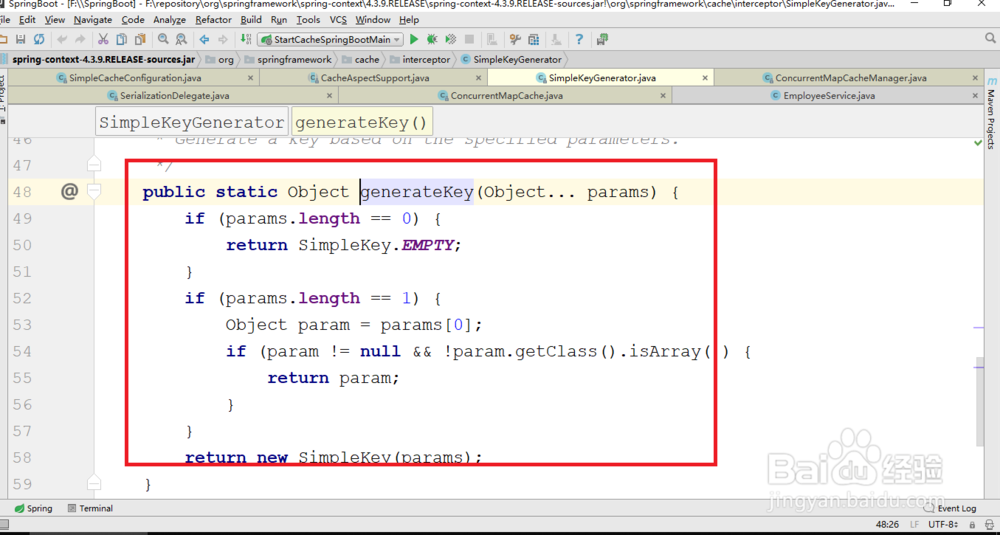The width and height of the screenshot is (1000, 535).
Task: Open the VCS menu
Action: click(339, 20)
